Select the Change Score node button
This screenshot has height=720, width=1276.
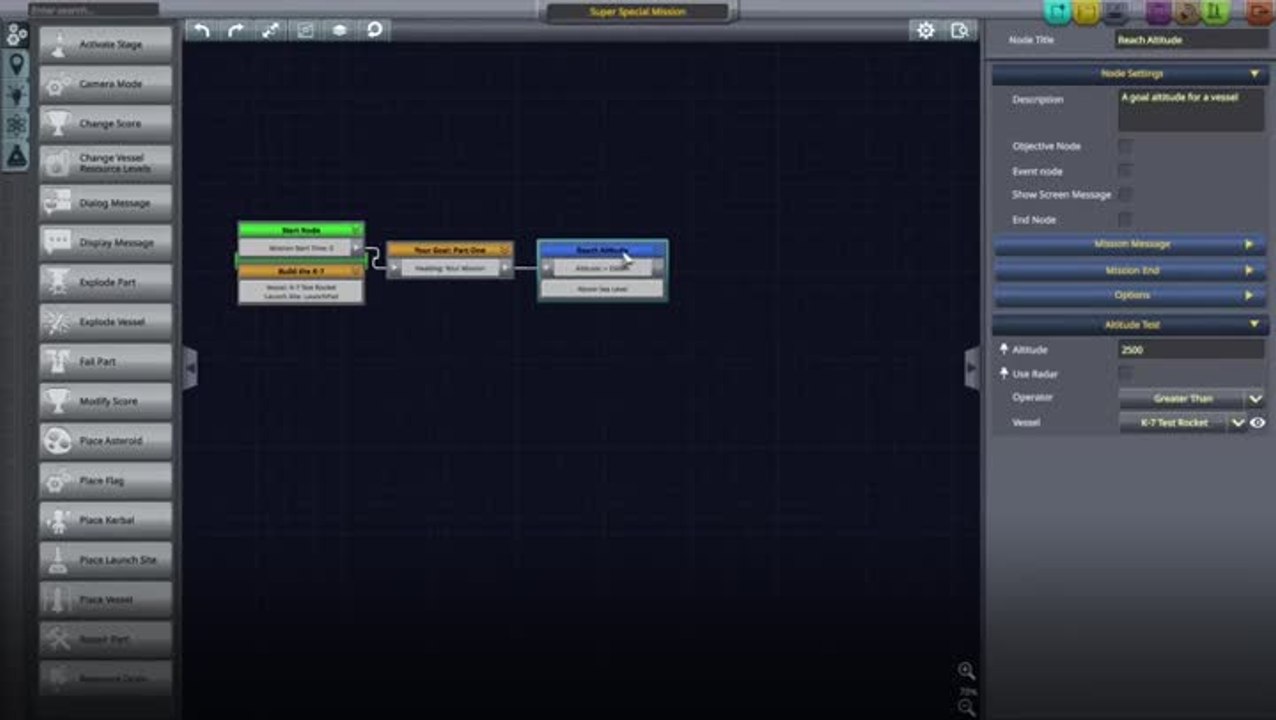(x=105, y=124)
